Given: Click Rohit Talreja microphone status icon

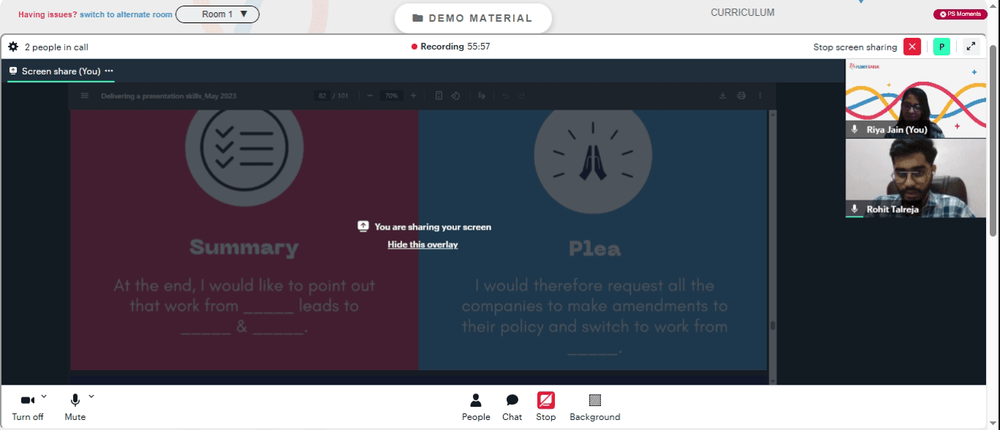Looking at the screenshot, I should coord(855,209).
